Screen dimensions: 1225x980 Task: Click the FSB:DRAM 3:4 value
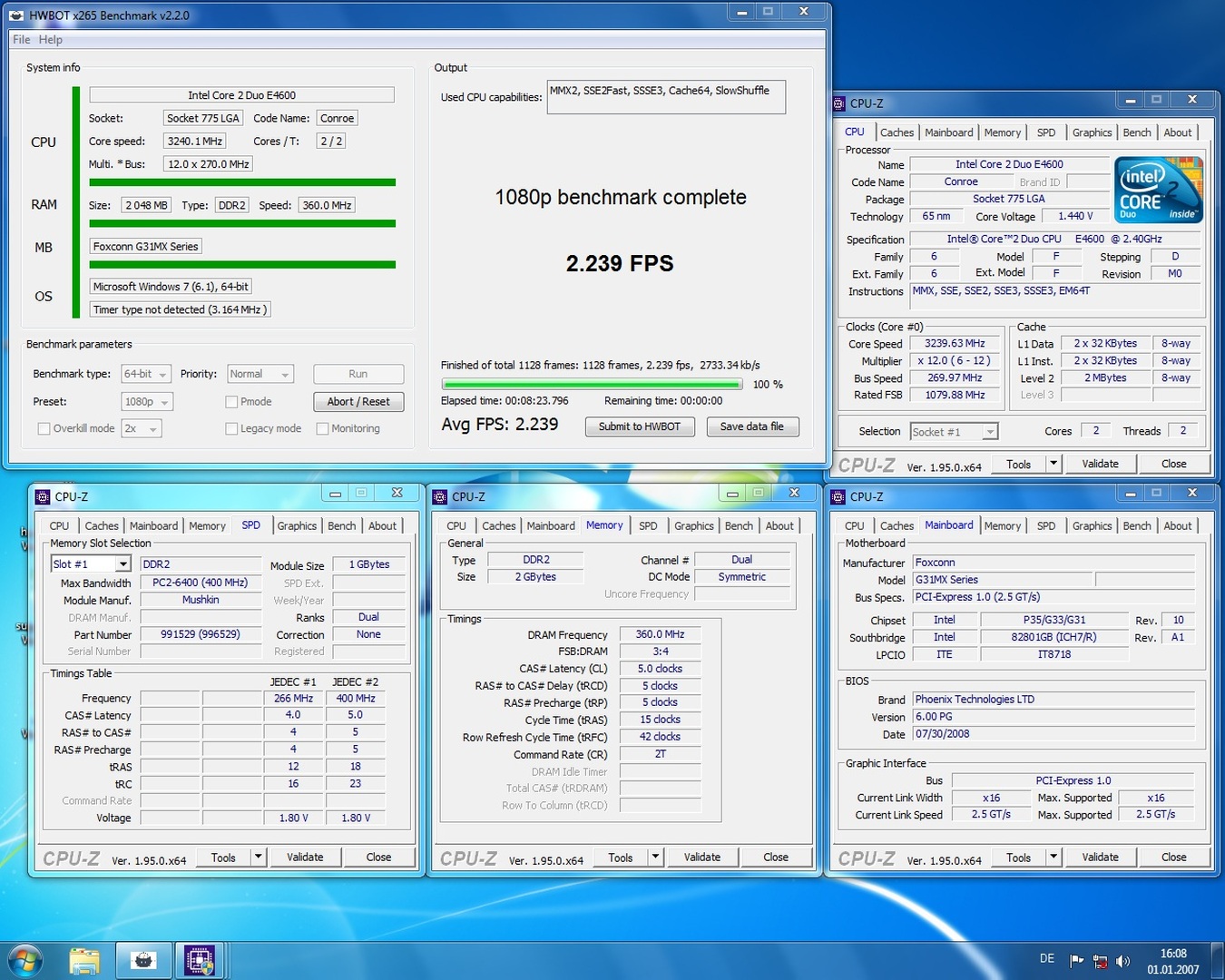click(x=660, y=652)
